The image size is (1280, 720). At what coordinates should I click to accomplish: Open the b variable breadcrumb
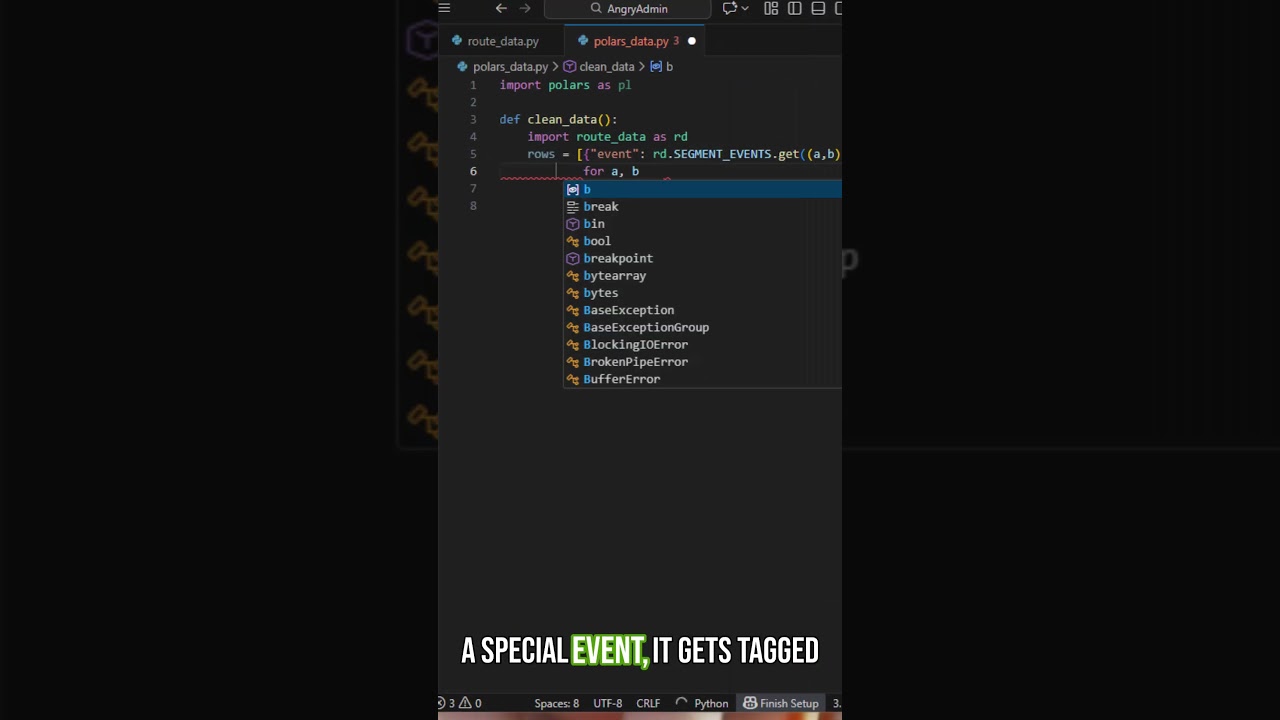[662, 67]
